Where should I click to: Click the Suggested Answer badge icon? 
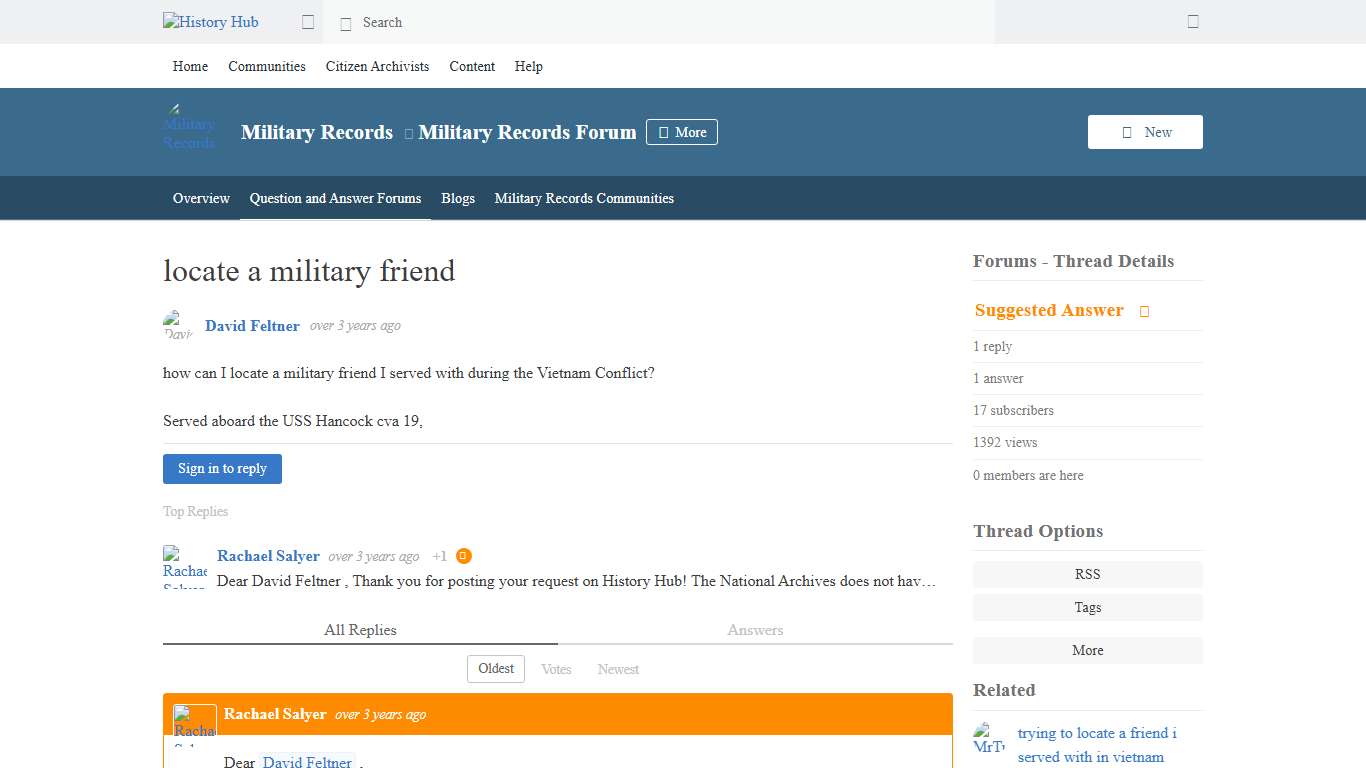[x=1144, y=311]
